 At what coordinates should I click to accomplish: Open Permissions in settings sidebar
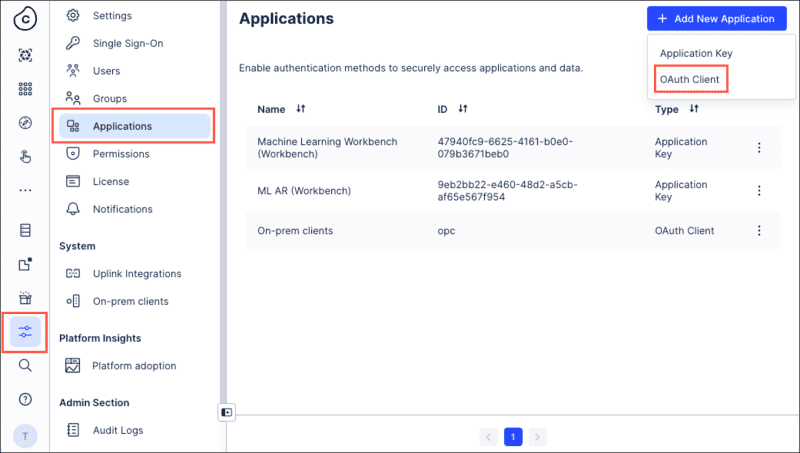[x=121, y=154]
